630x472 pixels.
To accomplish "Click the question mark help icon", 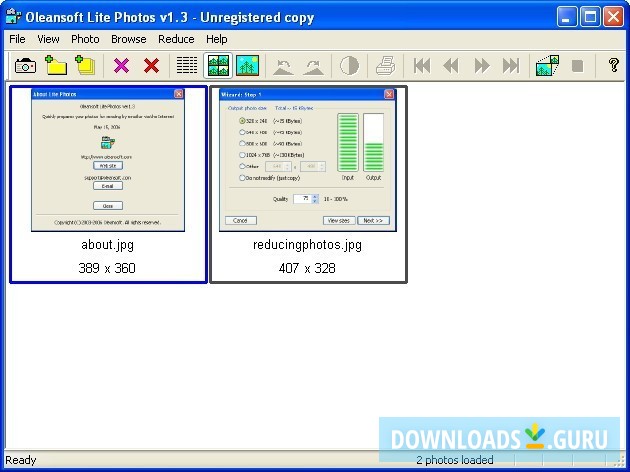I will 614,65.
